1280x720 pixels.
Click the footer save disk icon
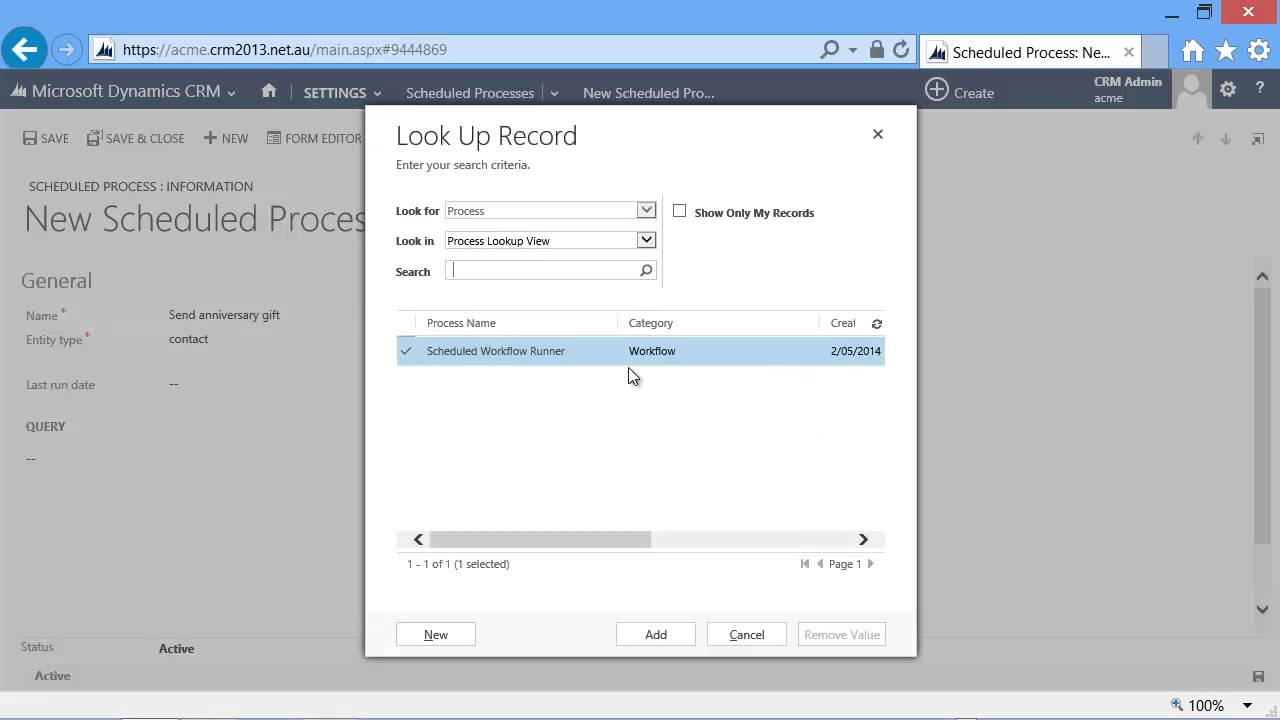[1259, 677]
